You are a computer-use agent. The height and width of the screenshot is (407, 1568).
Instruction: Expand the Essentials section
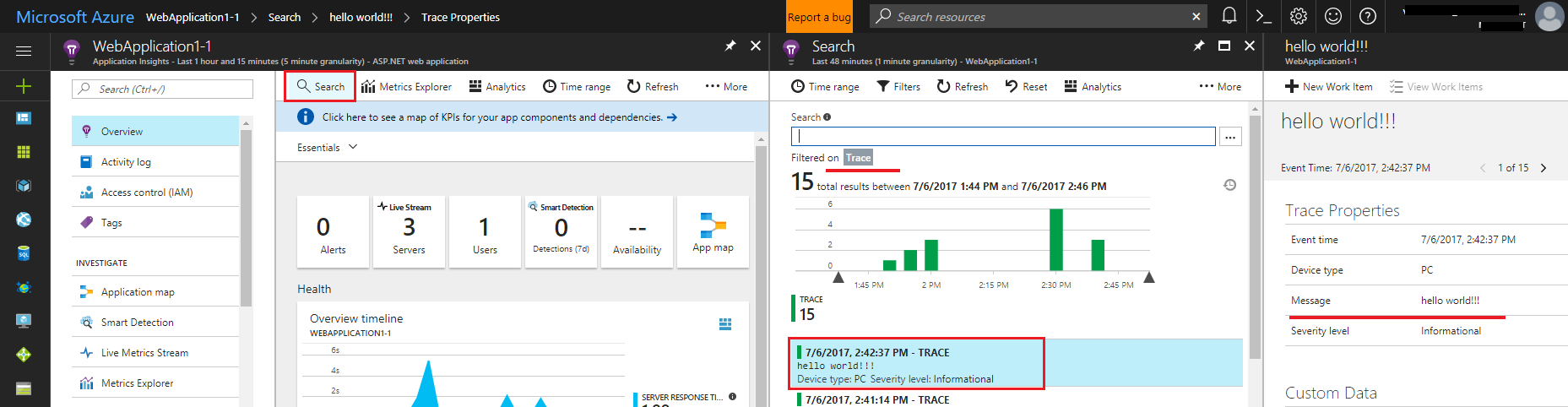(328, 147)
